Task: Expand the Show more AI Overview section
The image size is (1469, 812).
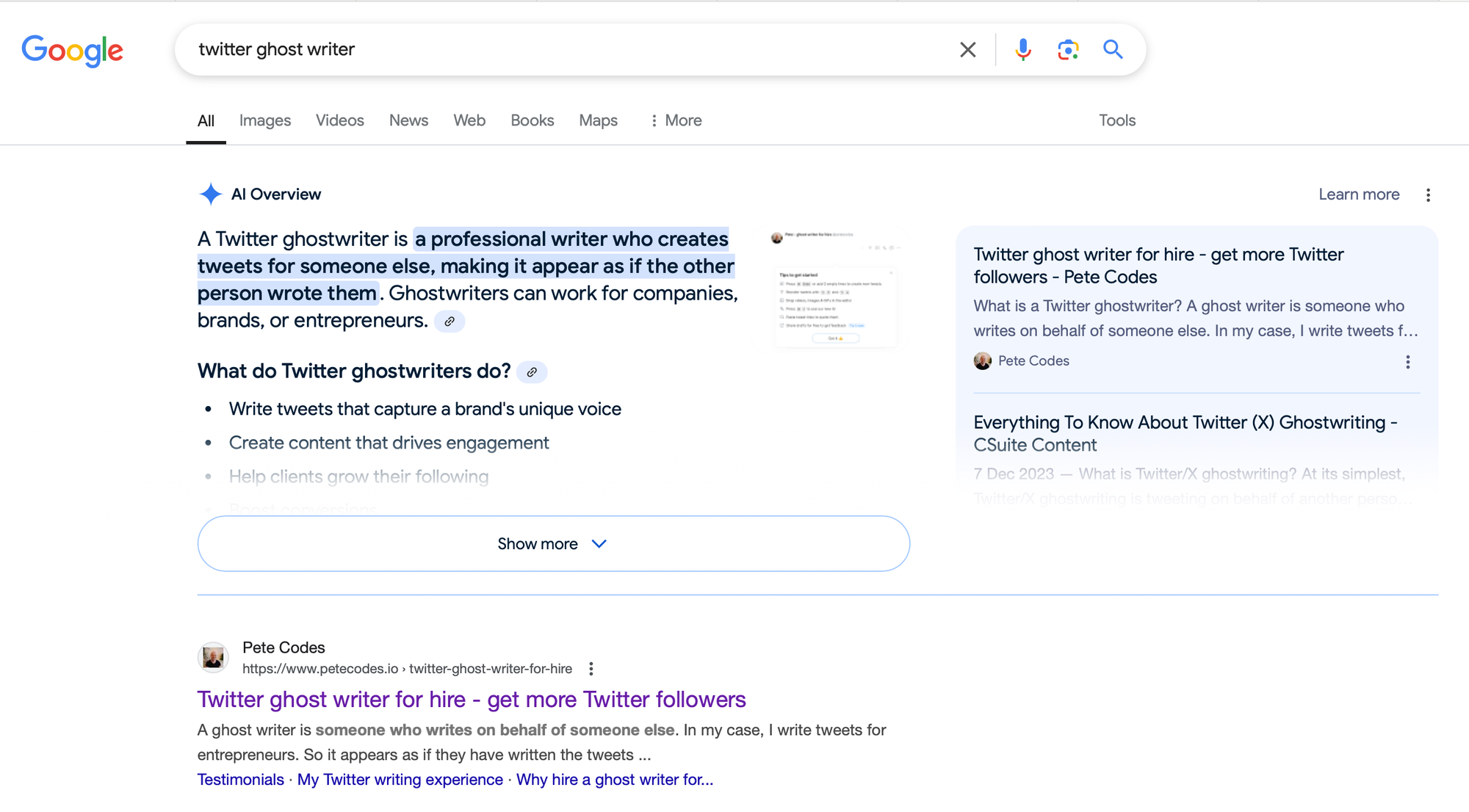Action: [553, 543]
